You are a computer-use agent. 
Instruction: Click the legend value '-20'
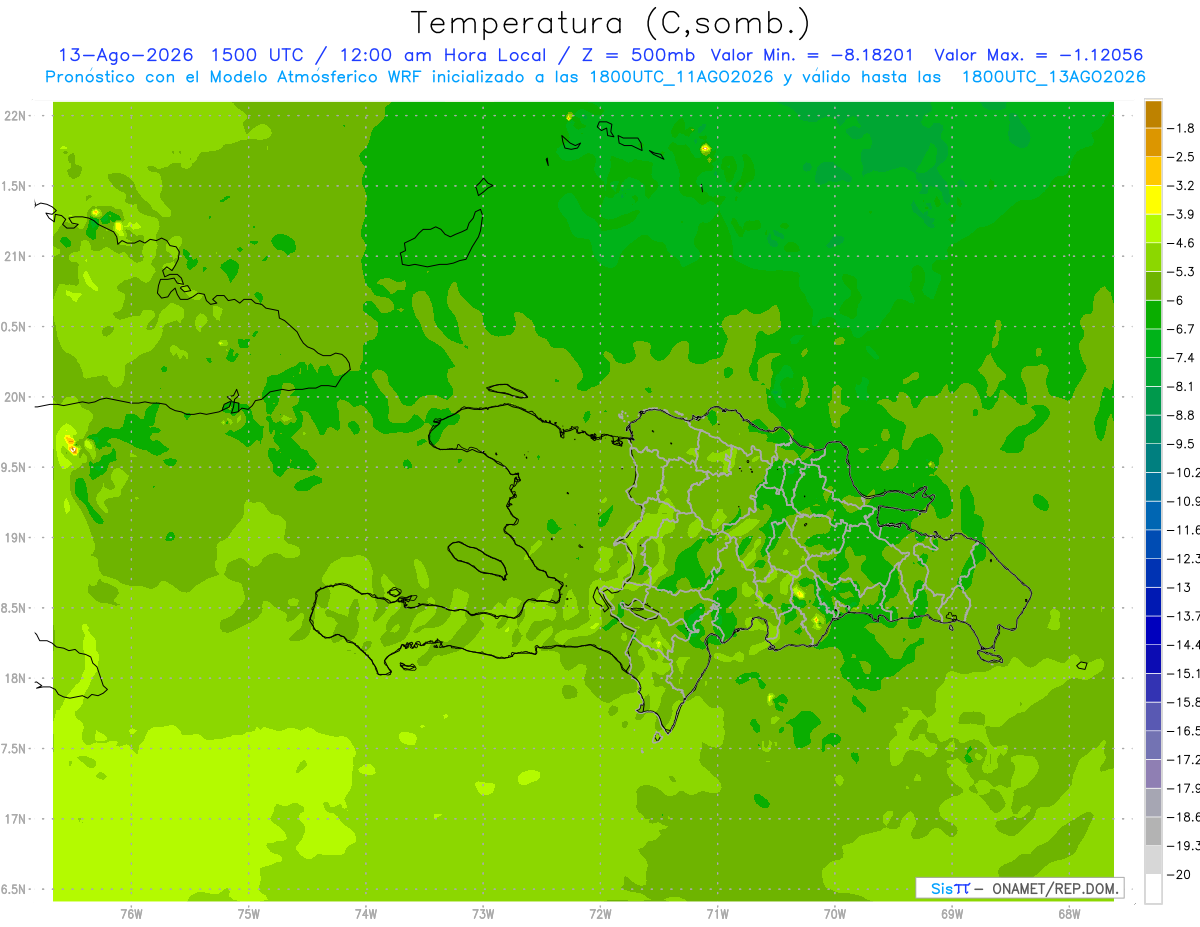coord(1178,875)
